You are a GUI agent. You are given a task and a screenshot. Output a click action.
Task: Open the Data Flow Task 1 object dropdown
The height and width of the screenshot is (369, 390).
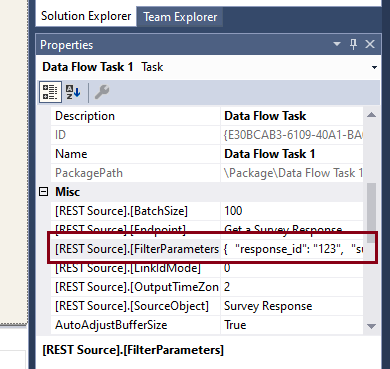click(x=374, y=67)
